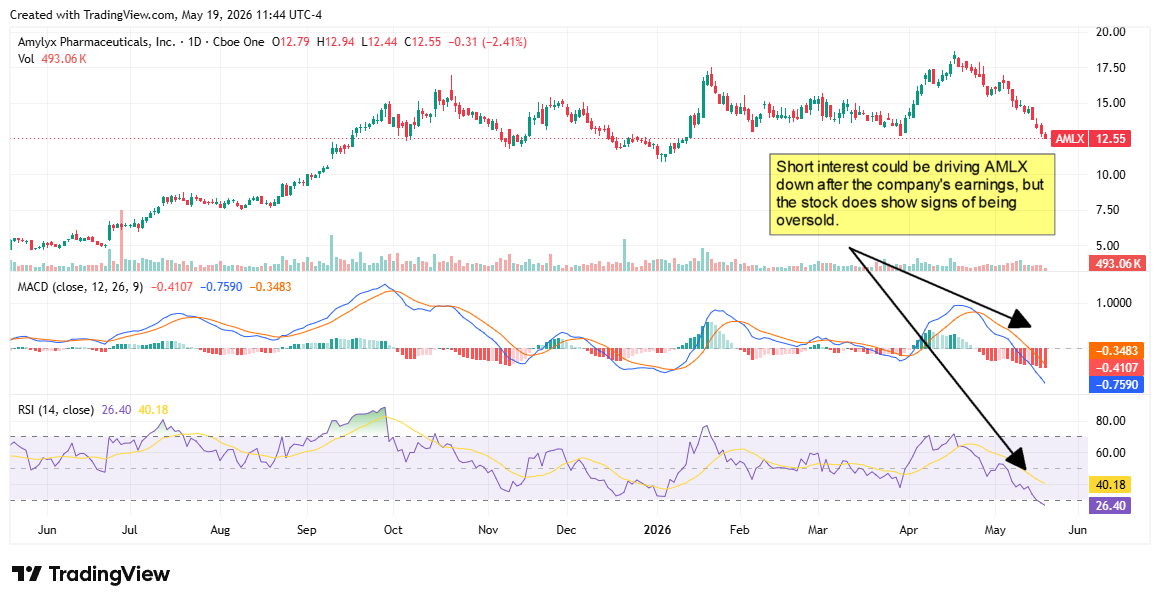Select RSI average value 40.18 in legend
The height and width of the screenshot is (604, 1160).
point(153,410)
